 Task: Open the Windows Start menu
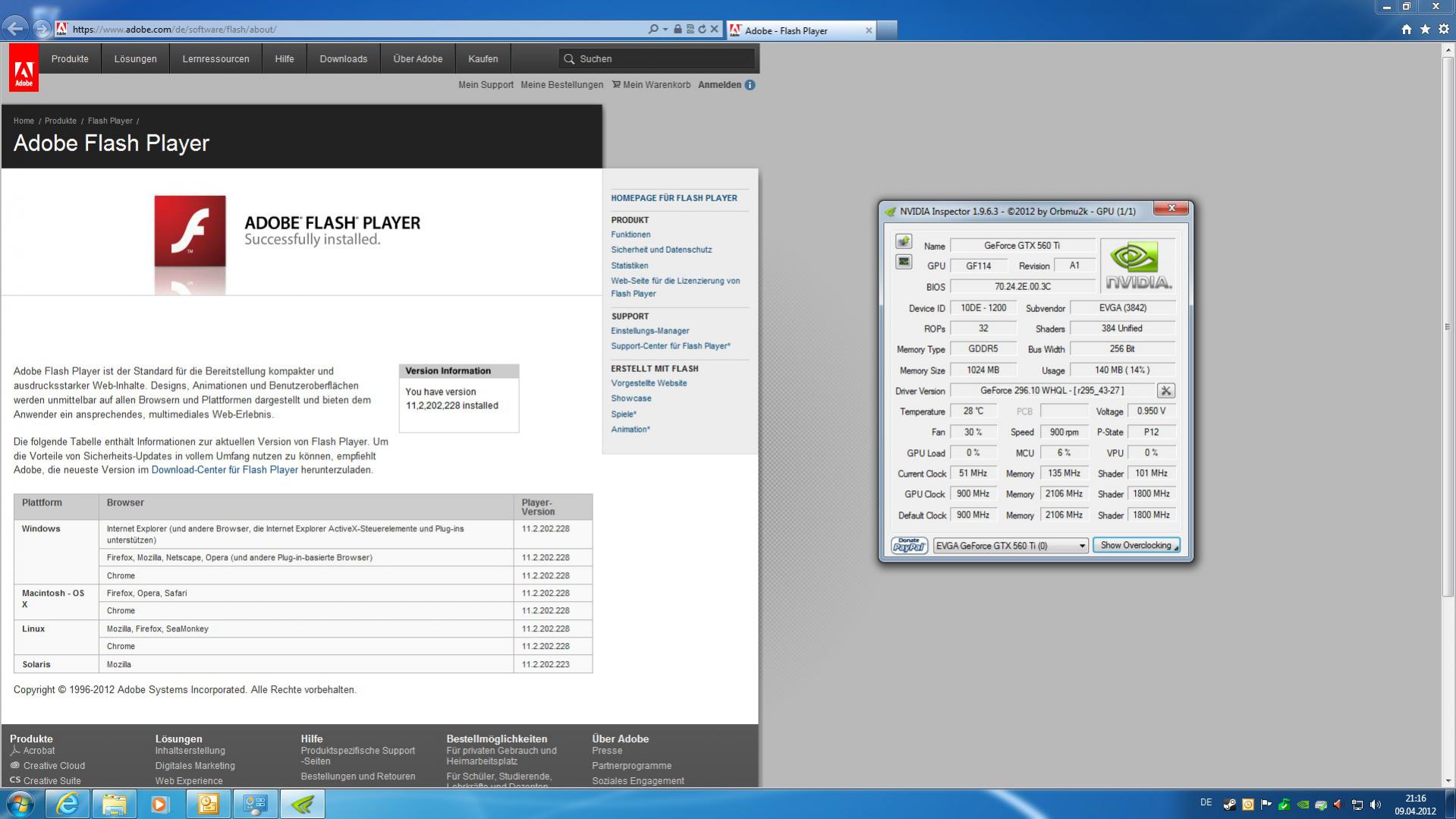20,804
